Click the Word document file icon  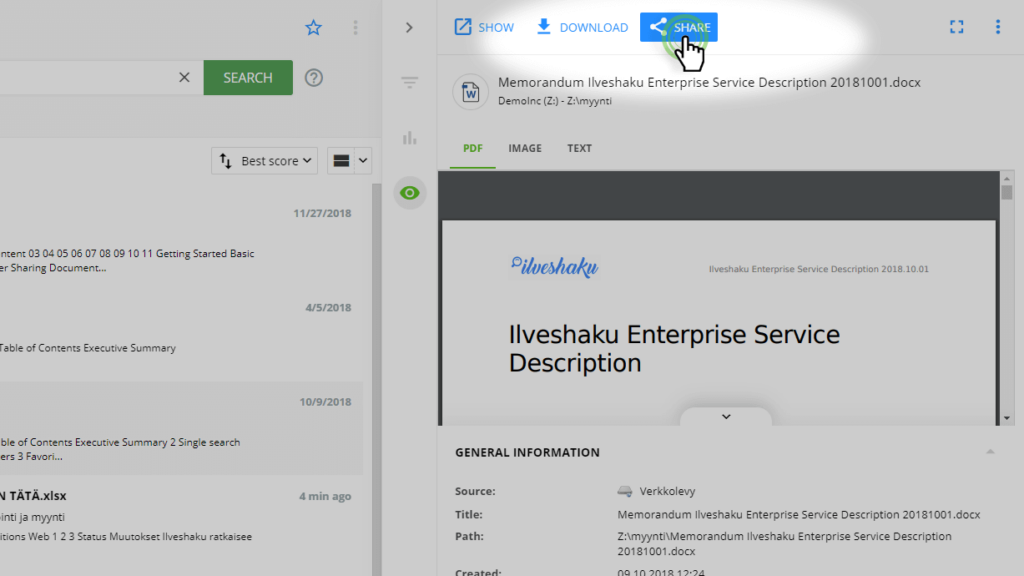[470, 92]
